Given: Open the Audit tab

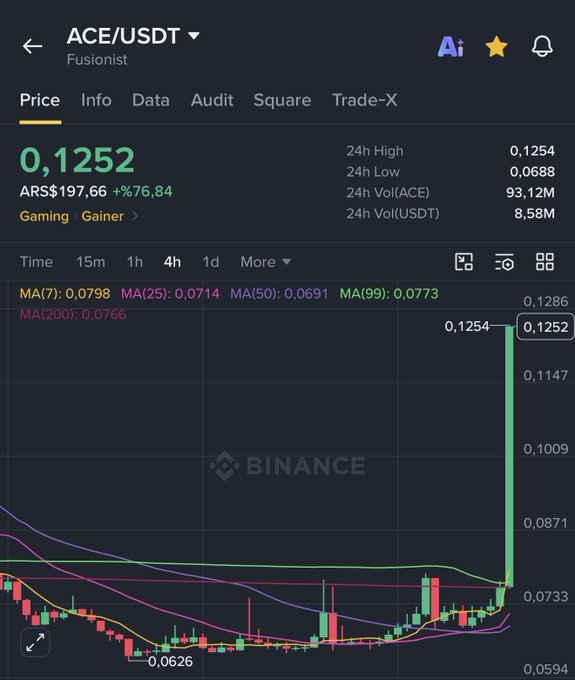Looking at the screenshot, I should 212,100.
